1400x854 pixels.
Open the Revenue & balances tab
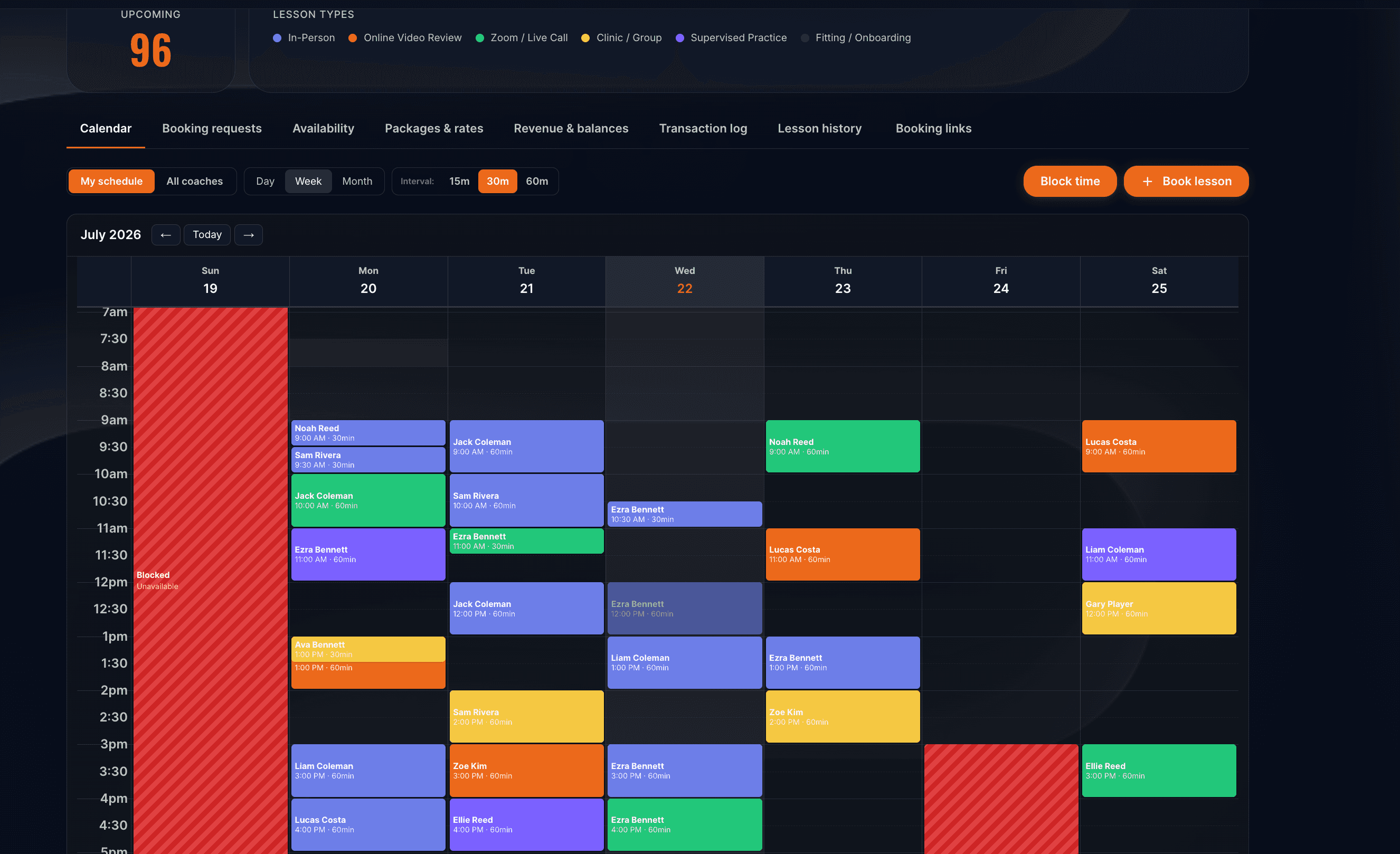571,128
